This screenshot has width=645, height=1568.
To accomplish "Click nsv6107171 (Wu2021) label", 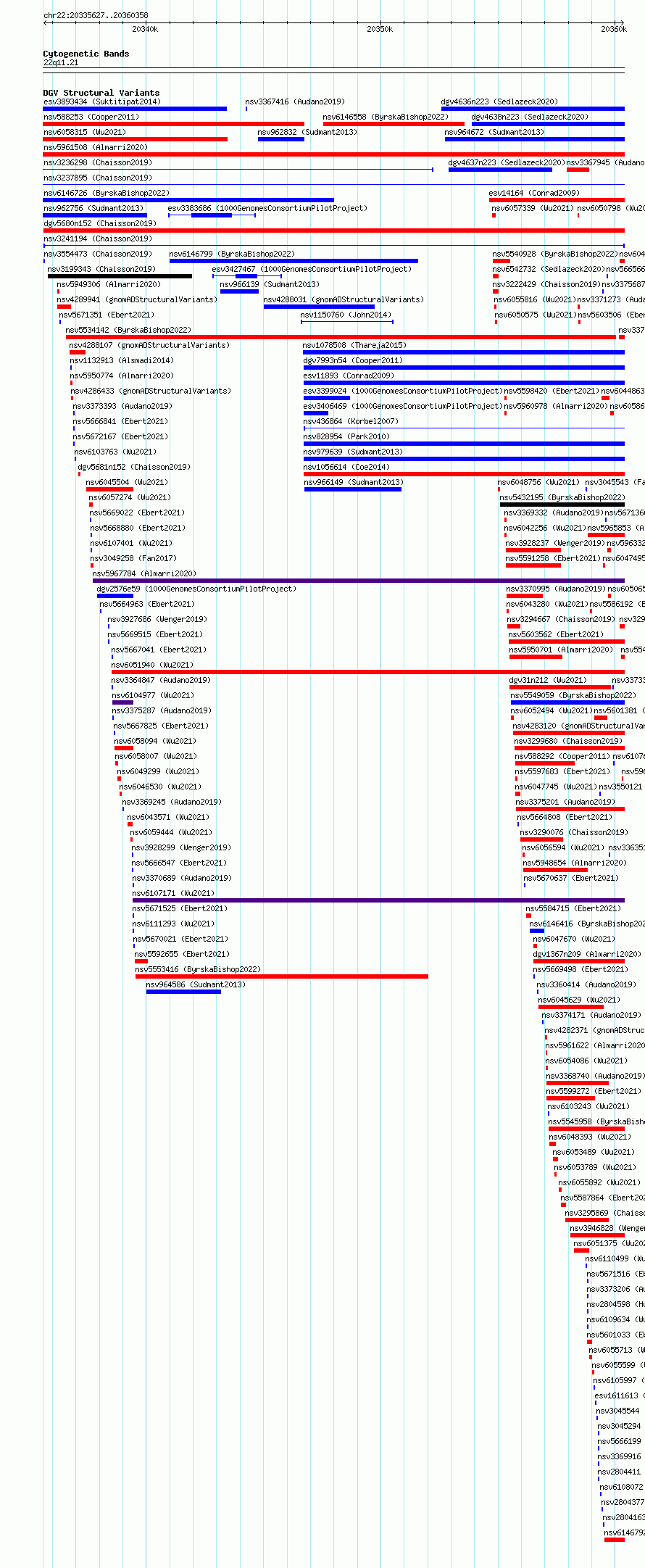I will [x=174, y=893].
